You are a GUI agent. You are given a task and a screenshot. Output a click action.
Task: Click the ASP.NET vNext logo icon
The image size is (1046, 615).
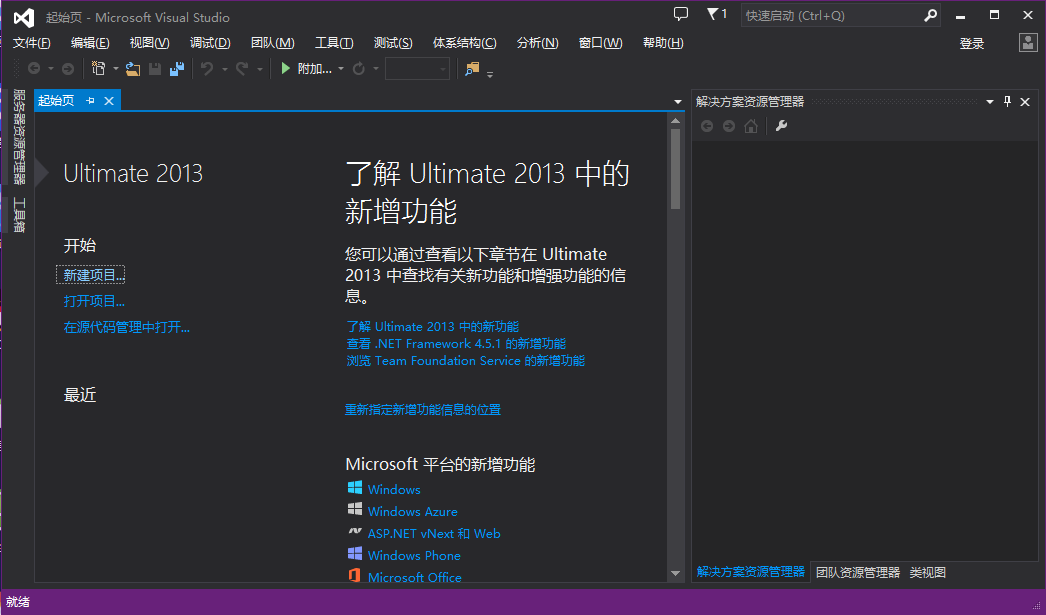[x=355, y=532]
